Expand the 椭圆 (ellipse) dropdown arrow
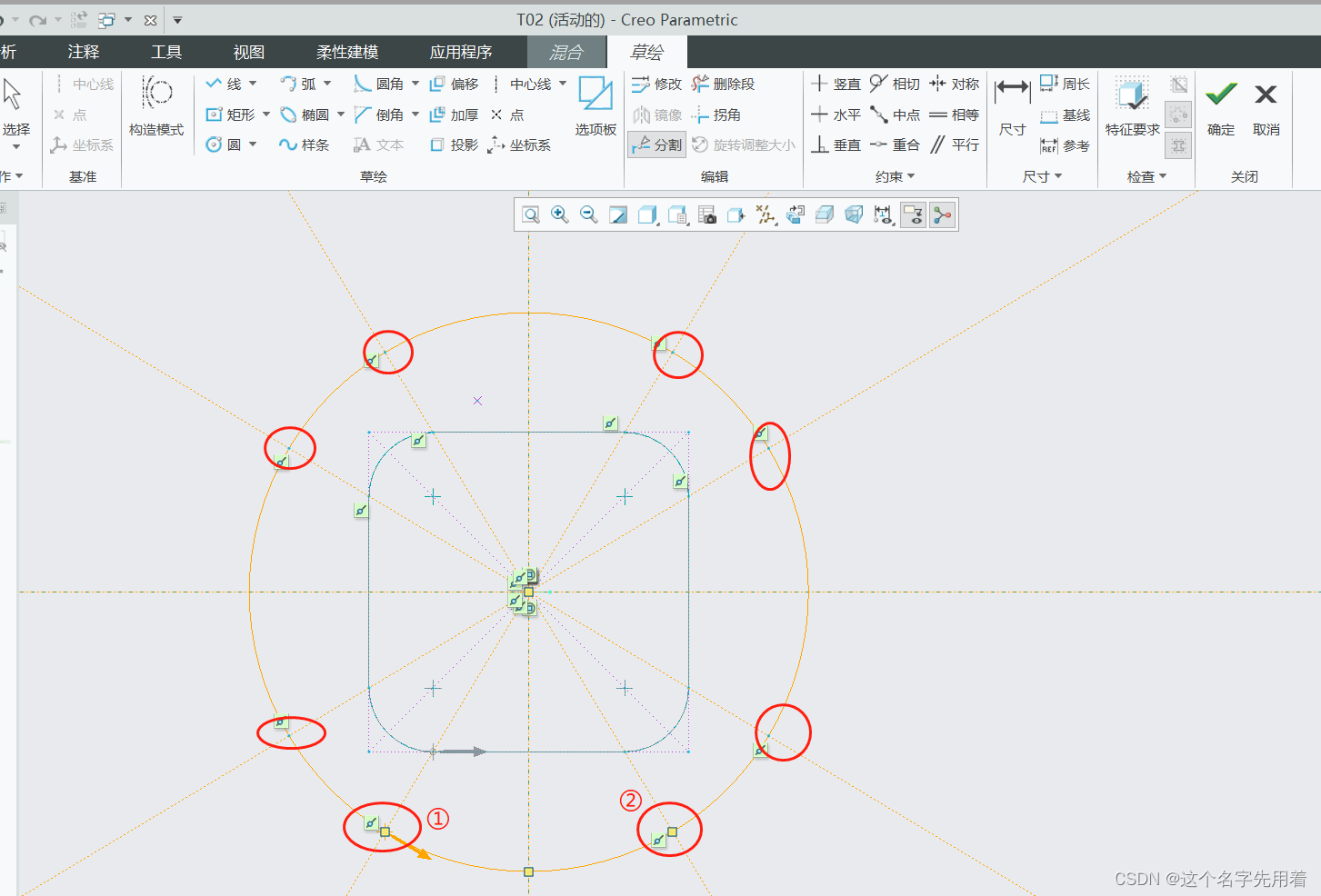The width and height of the screenshot is (1321, 896). click(x=341, y=114)
